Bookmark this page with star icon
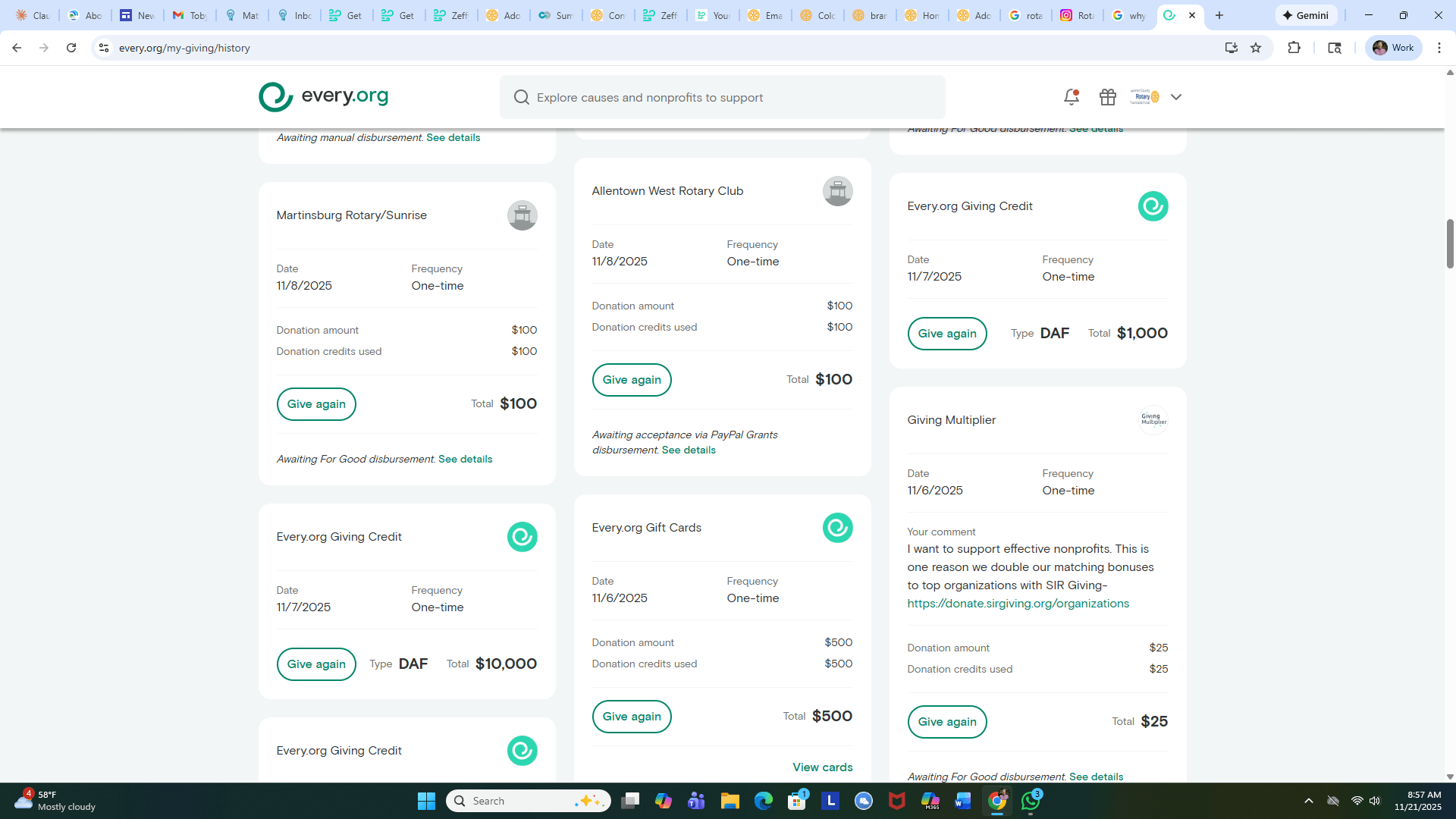The image size is (1456, 819). click(x=1256, y=48)
